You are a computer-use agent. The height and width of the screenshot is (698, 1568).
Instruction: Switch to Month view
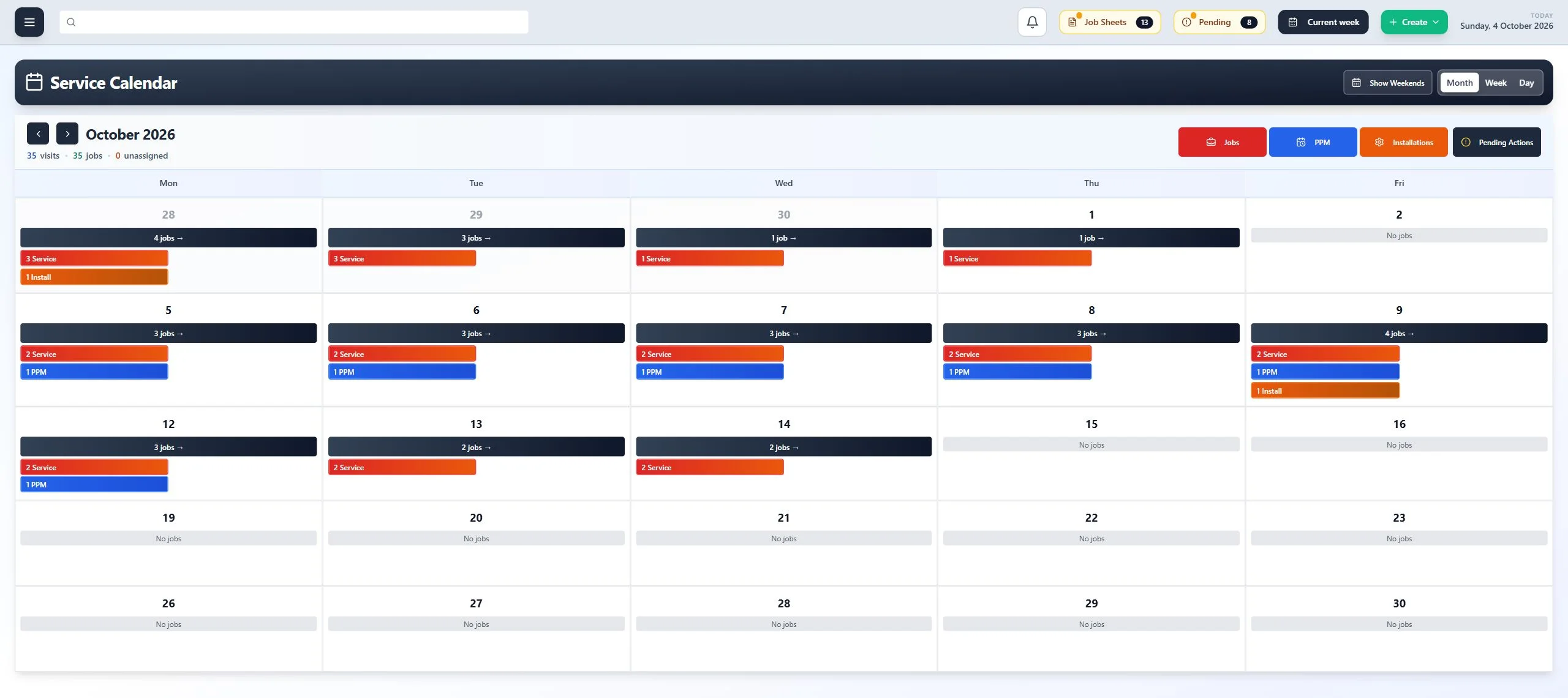coord(1460,83)
